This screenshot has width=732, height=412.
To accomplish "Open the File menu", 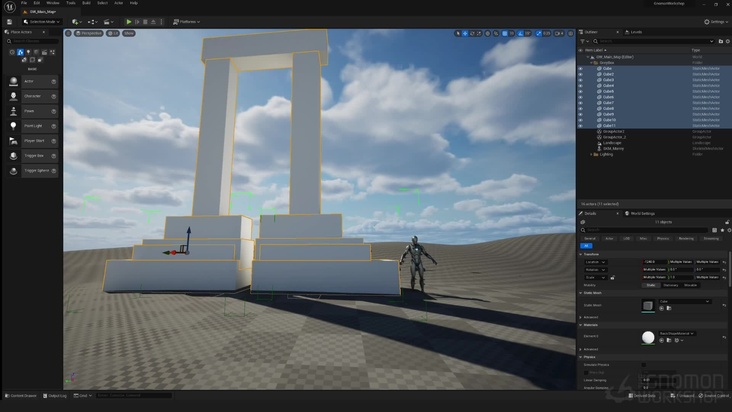I will 24,3.
